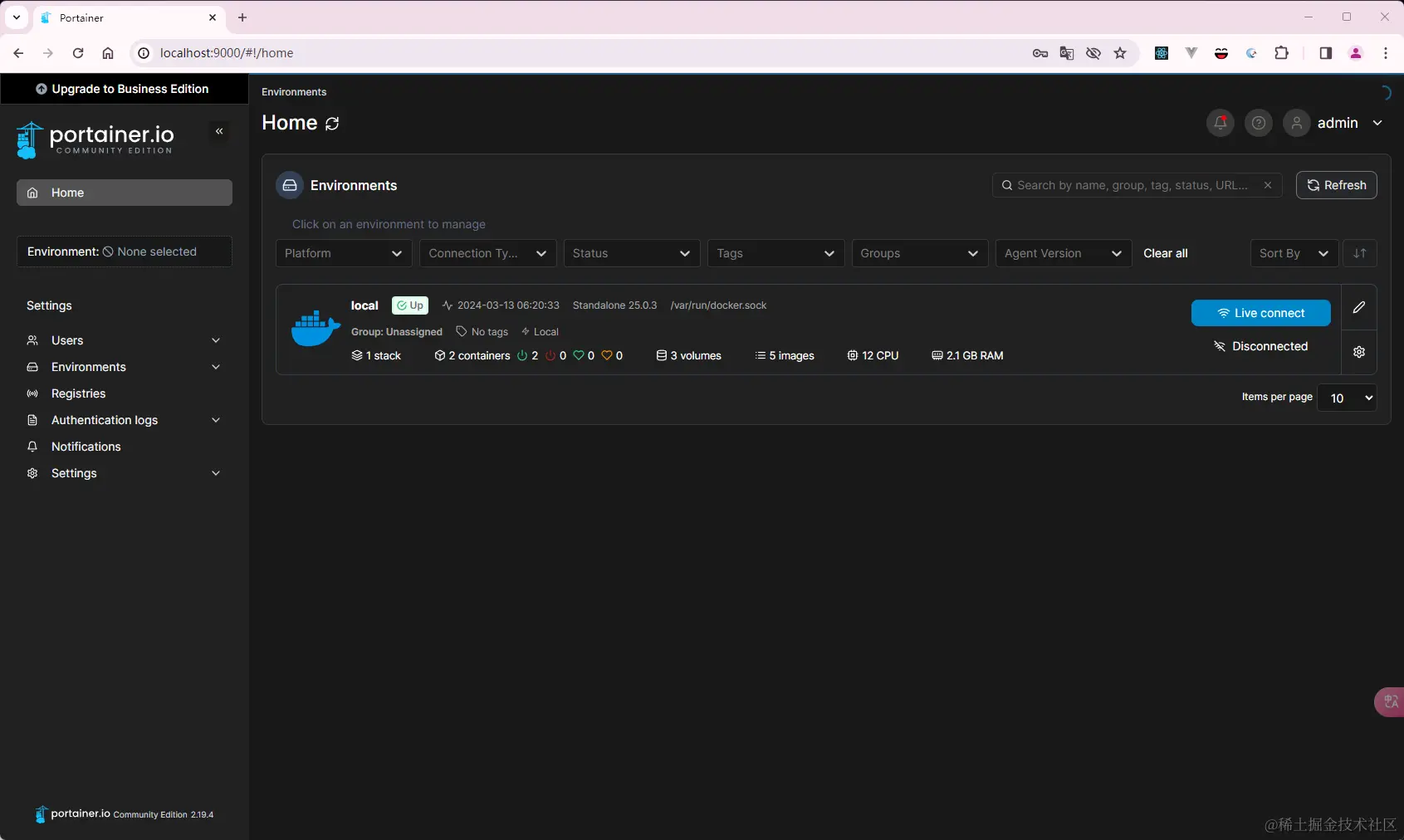
Task: Open the browser extensions puzzle icon
Action: tap(1281, 53)
